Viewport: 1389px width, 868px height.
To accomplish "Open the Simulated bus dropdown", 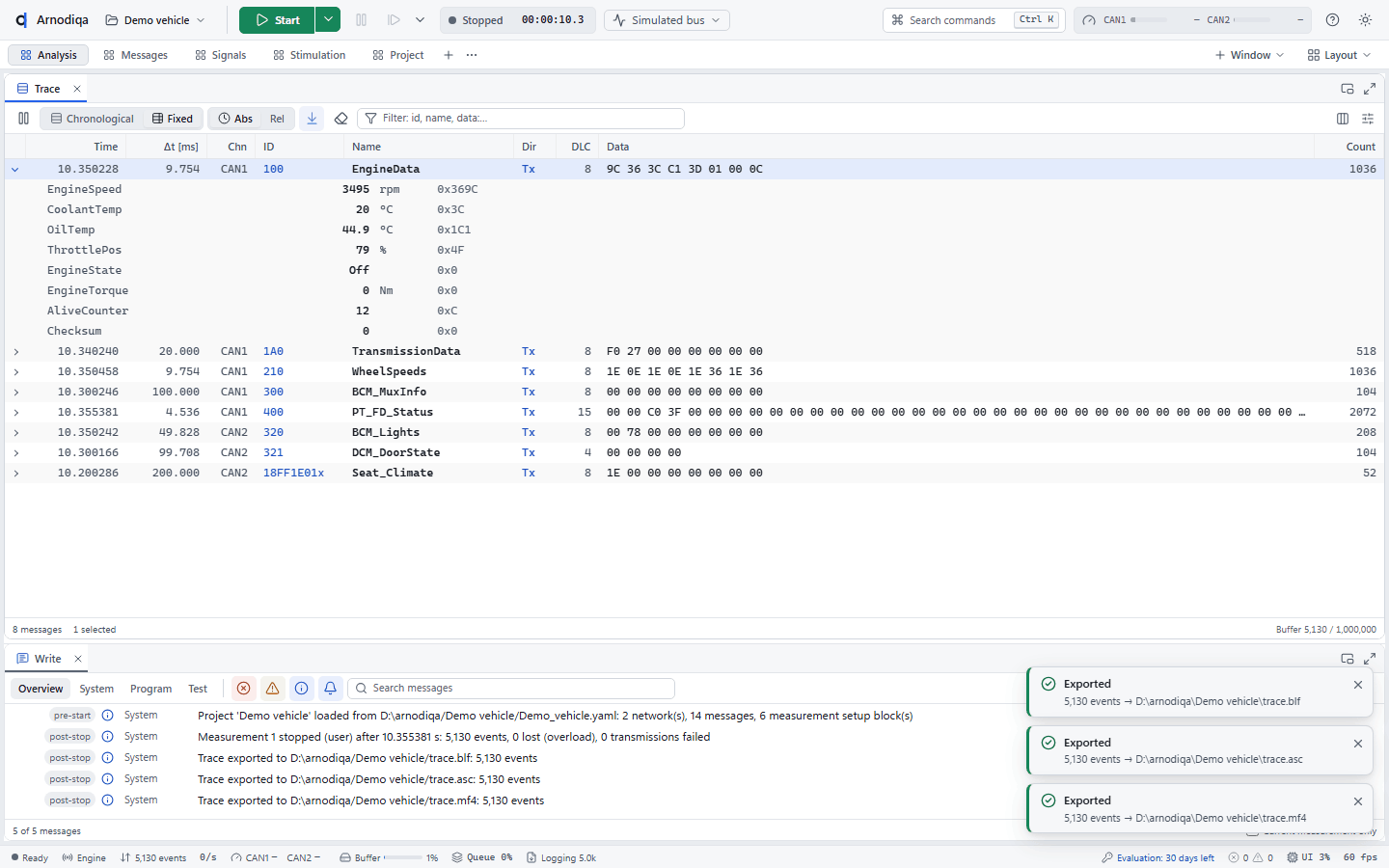I will tap(667, 20).
